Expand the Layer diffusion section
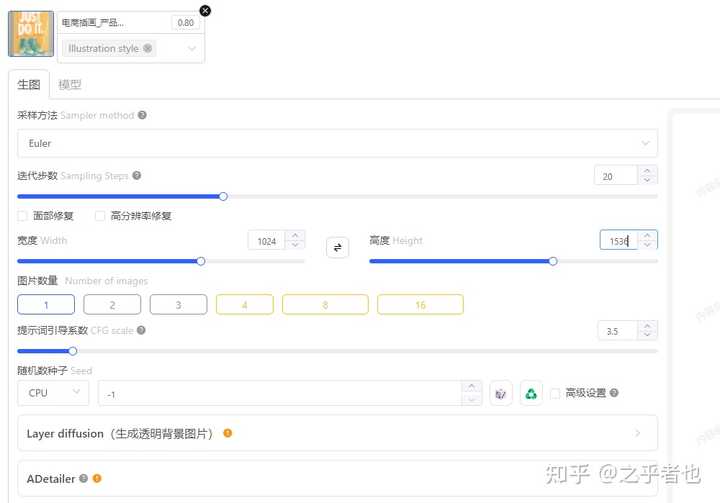The height and width of the screenshot is (503, 720). pyautogui.click(x=338, y=433)
